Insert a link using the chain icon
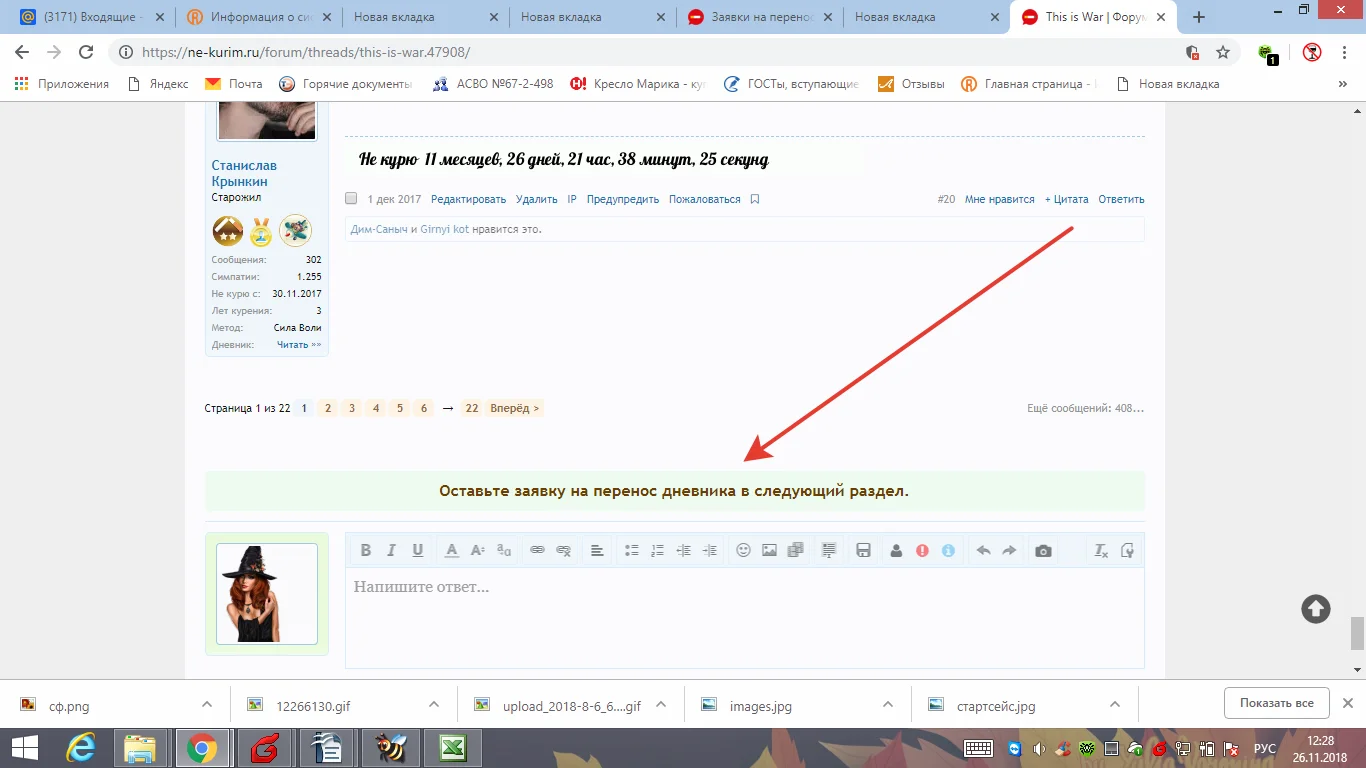The height and width of the screenshot is (768, 1366). point(537,550)
